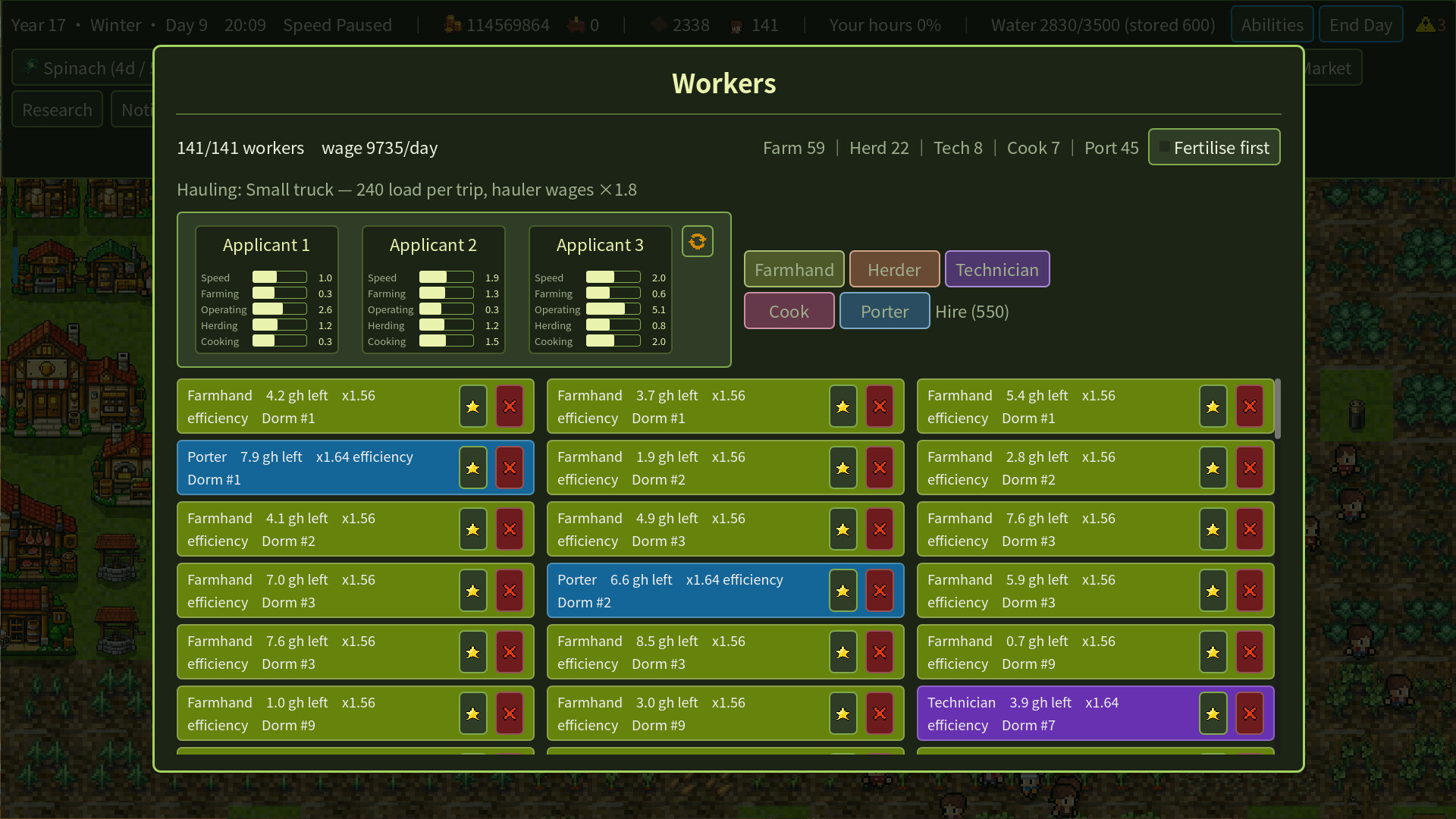Star the Porter with 6.6 gh left
The width and height of the screenshot is (1456, 819).
point(843,591)
